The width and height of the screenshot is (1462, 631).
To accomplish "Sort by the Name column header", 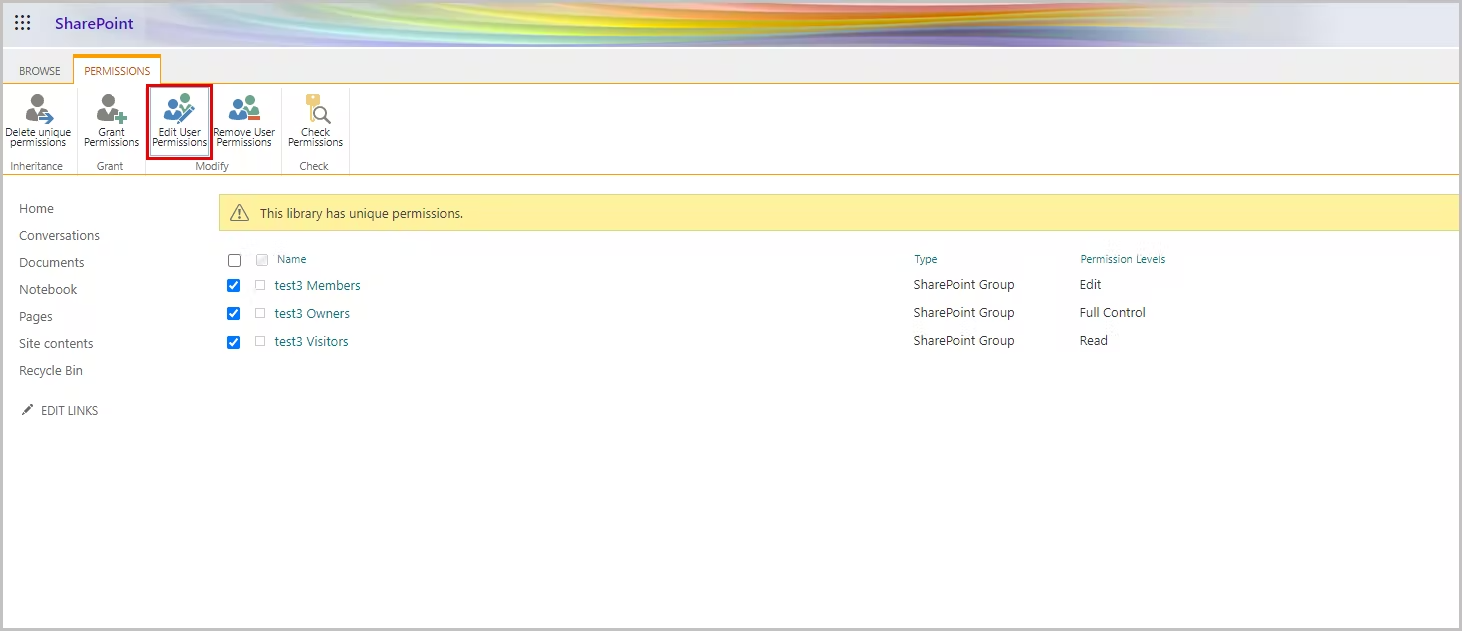I will coord(291,259).
